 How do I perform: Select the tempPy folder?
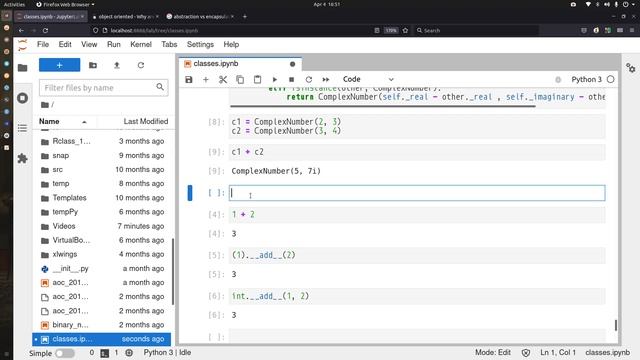click(x=103, y=212)
